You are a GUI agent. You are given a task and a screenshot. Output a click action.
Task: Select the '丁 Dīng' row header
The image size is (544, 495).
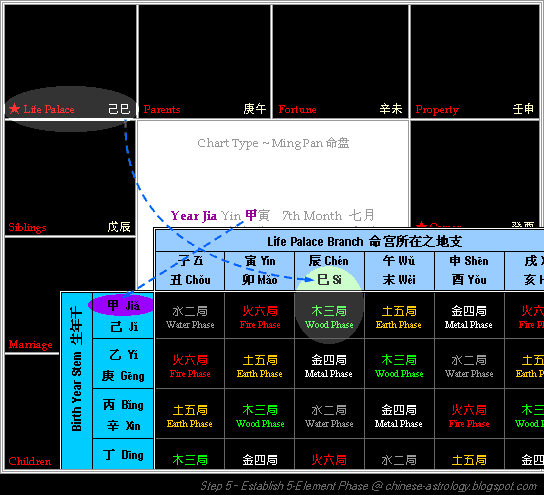123,455
